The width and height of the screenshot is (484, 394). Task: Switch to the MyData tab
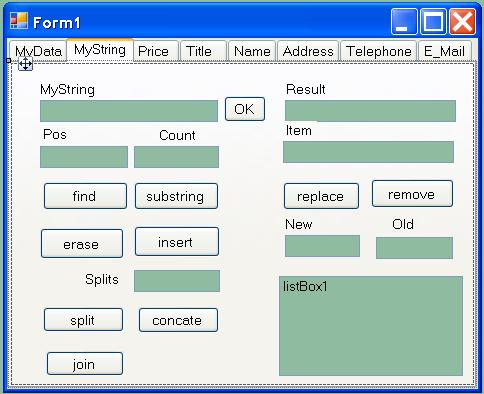point(38,51)
